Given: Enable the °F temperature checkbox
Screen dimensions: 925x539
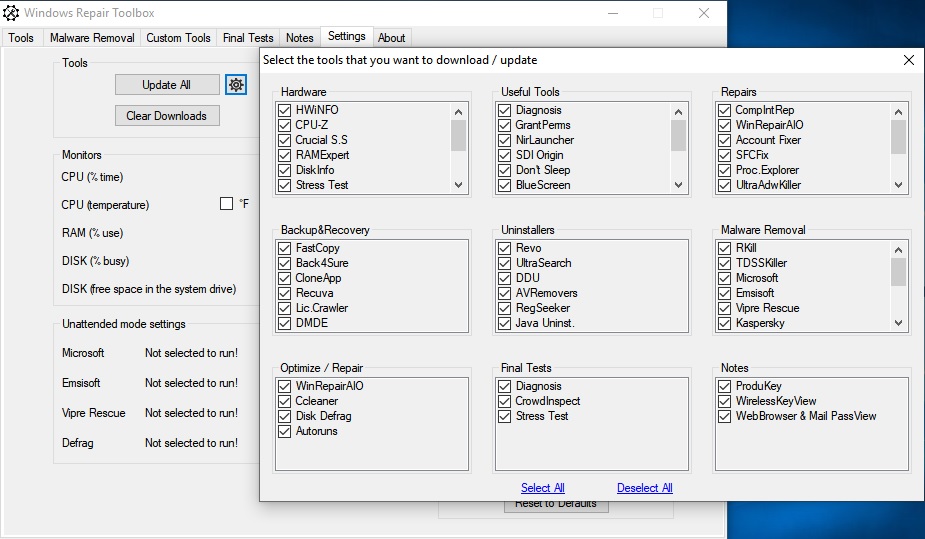Looking at the screenshot, I should pyautogui.click(x=227, y=203).
